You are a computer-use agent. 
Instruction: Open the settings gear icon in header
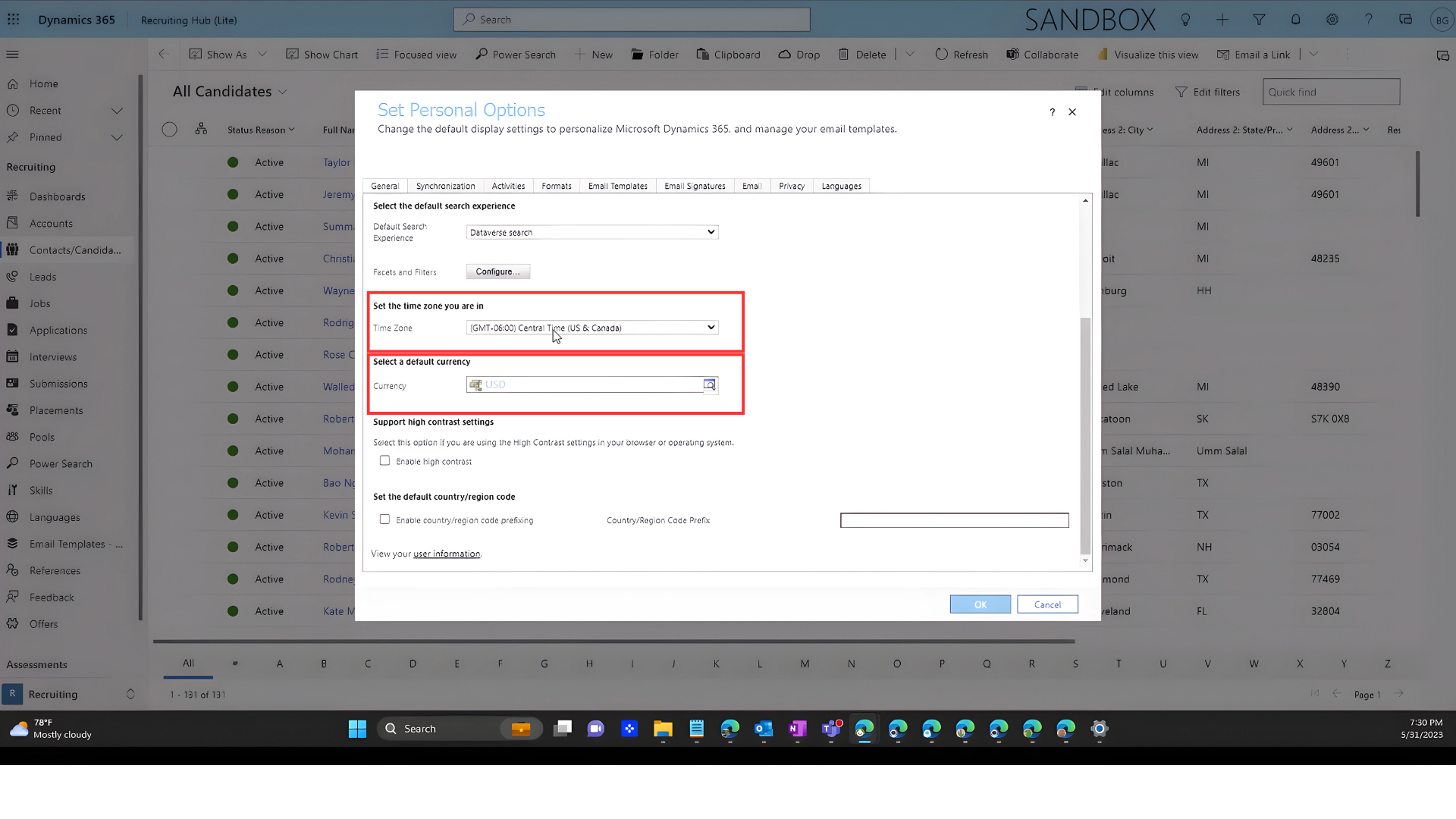[1332, 20]
